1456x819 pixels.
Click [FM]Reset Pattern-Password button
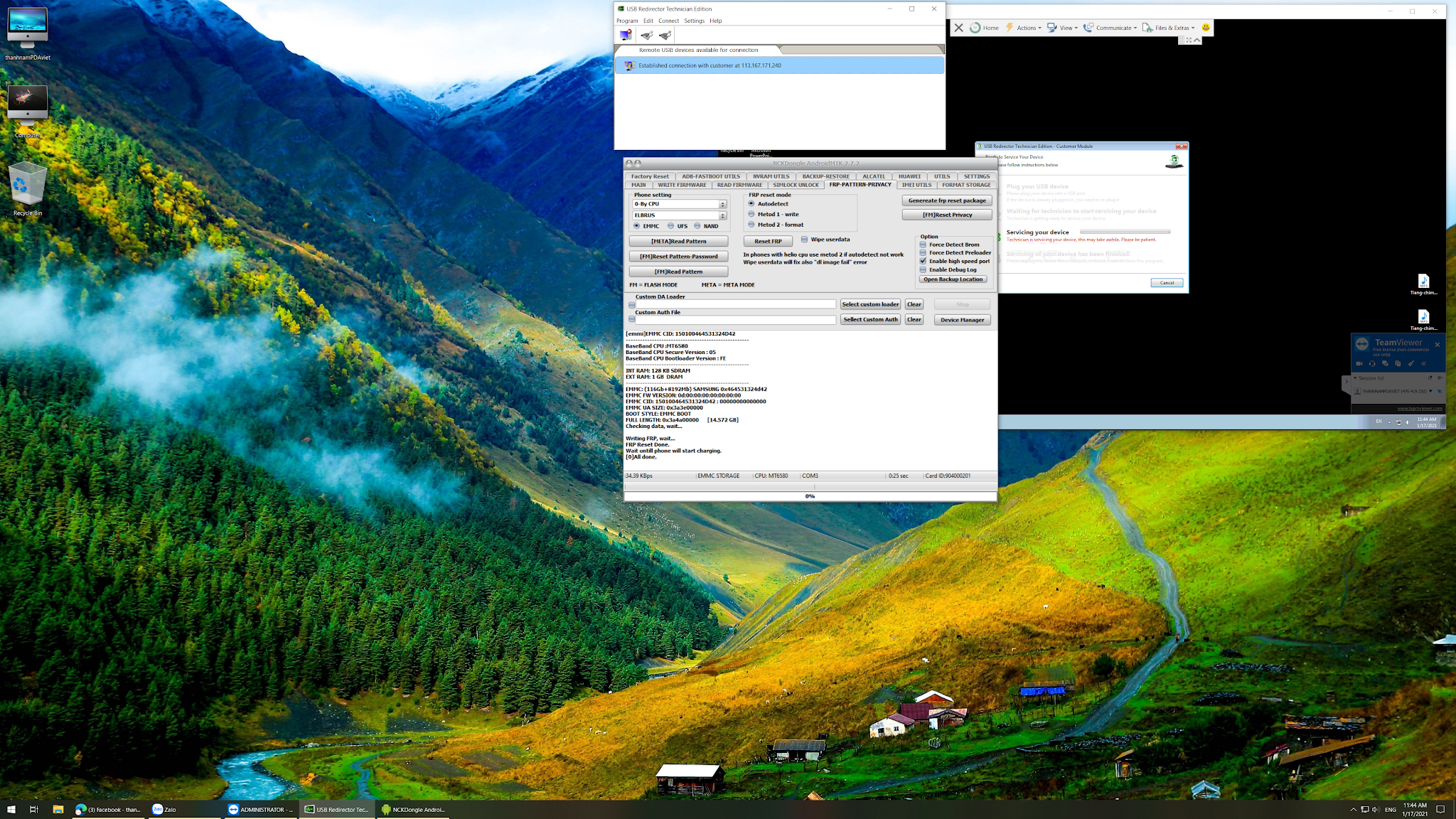tap(678, 257)
